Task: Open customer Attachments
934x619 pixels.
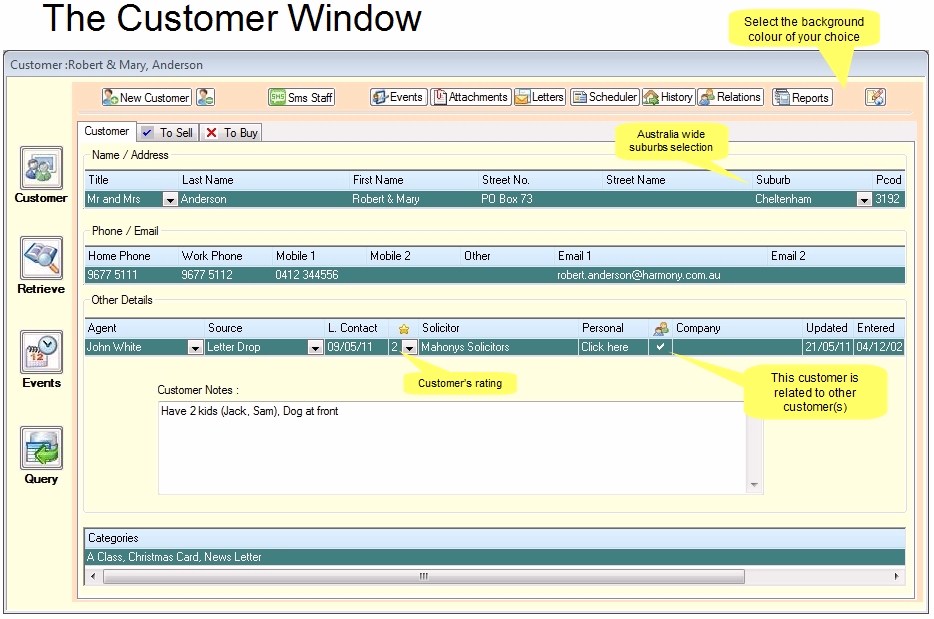Action: [x=470, y=97]
